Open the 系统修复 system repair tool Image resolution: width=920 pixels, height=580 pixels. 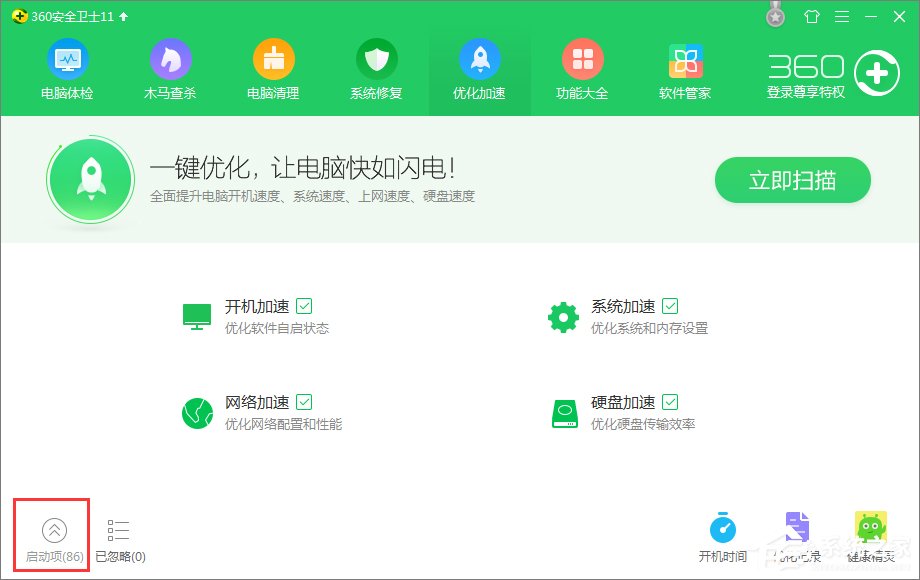[376, 68]
